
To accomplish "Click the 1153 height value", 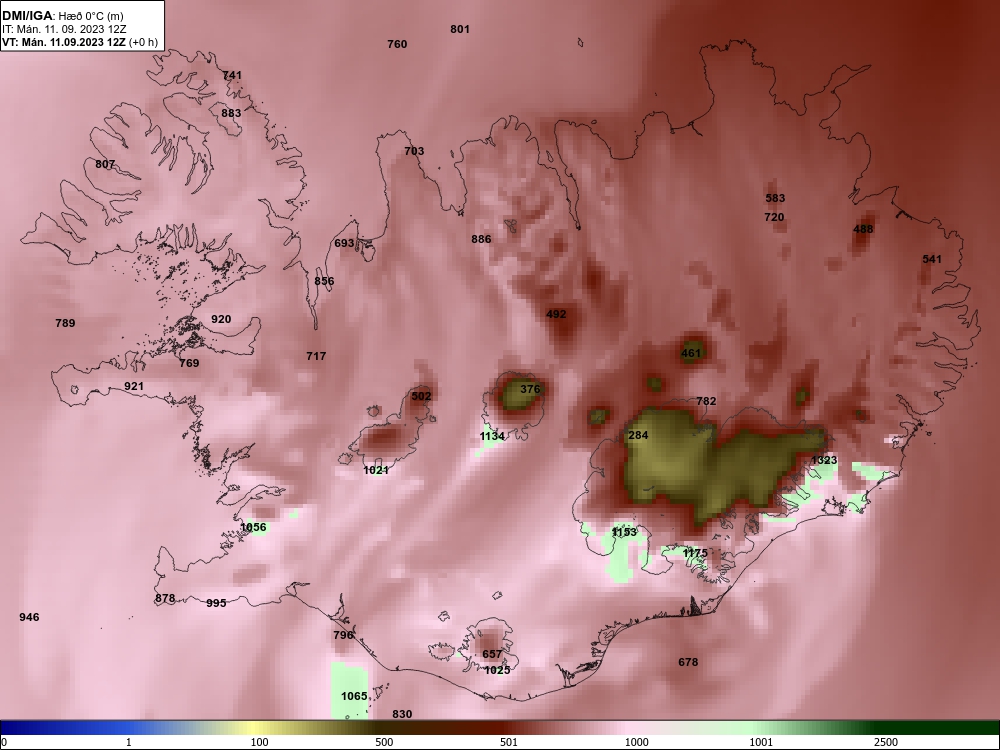I will click(624, 533).
